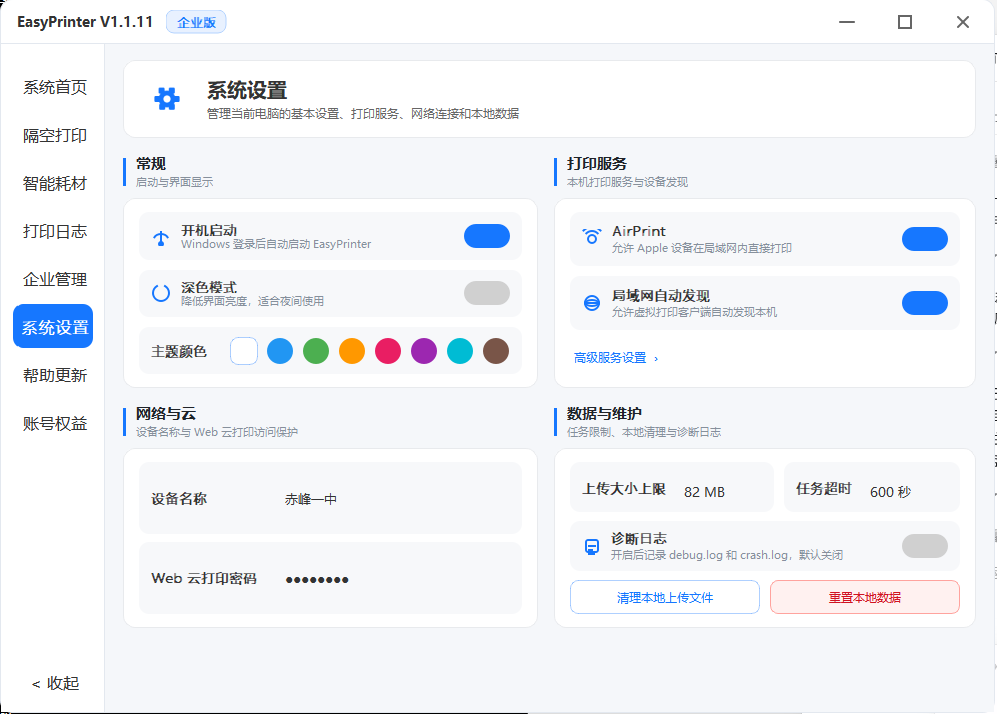Minimize the EasyPrinter window

[x=847, y=22]
